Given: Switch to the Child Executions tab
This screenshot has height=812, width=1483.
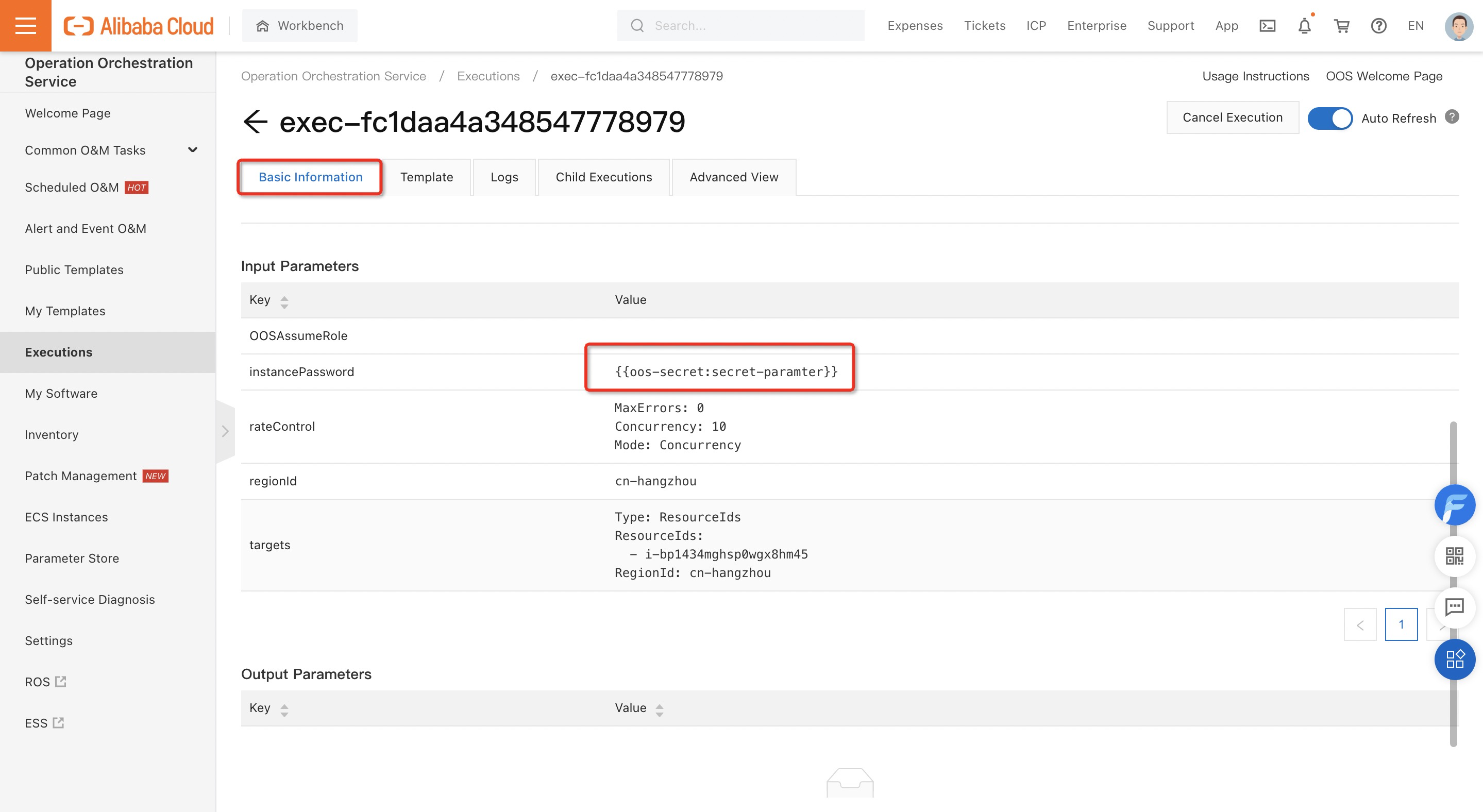Looking at the screenshot, I should tap(603, 177).
